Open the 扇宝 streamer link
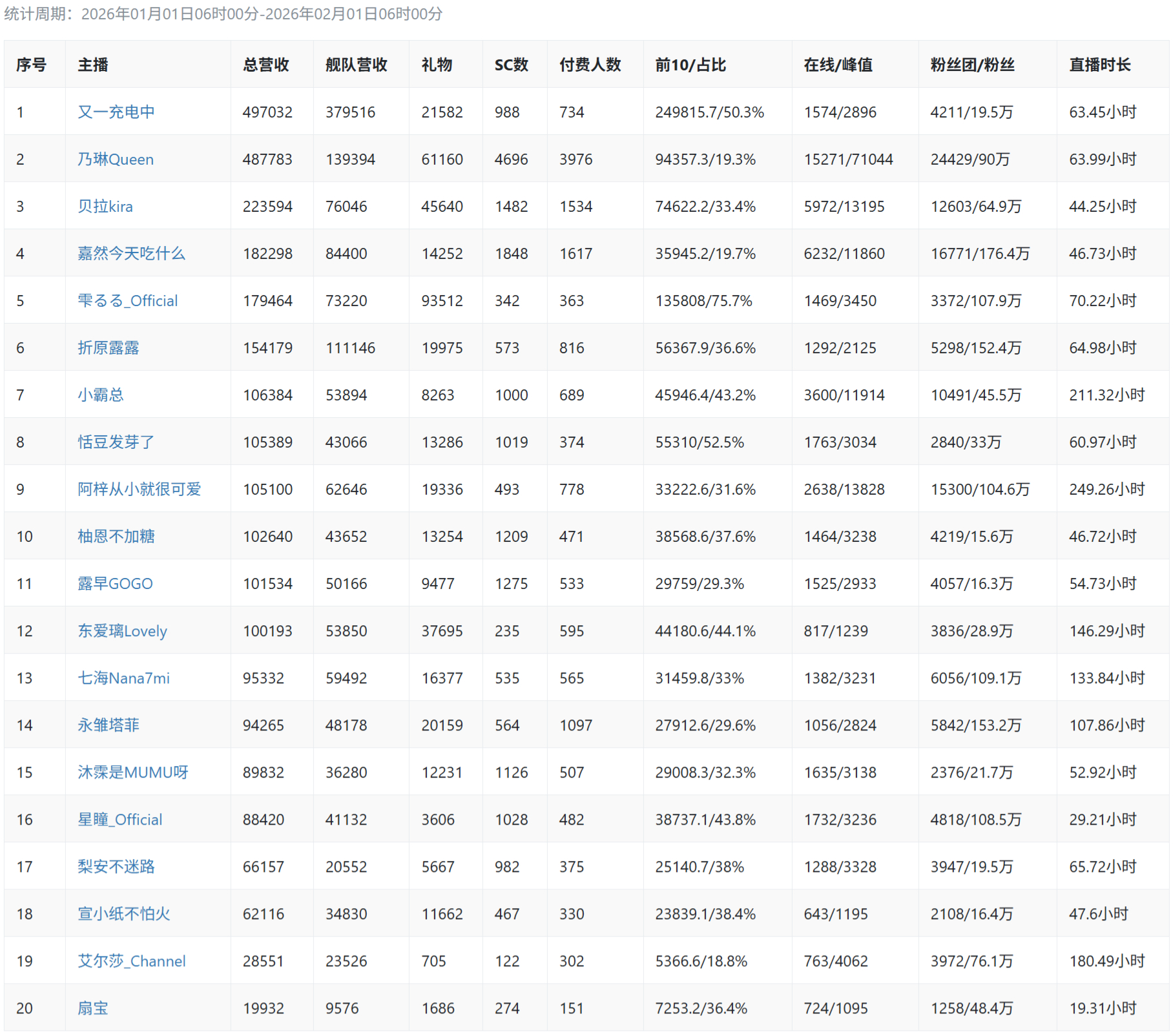Viewport: 1173px width, 1036px height. pos(93,1008)
